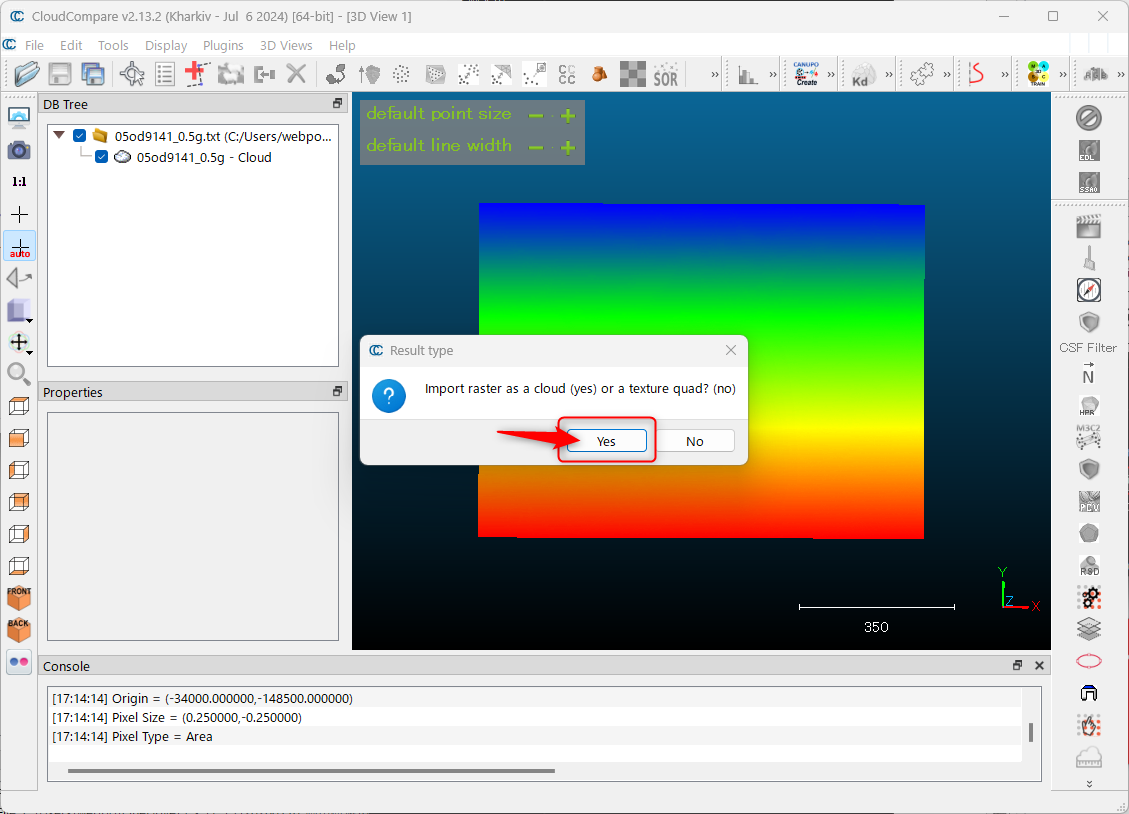
Task: Increase default point size with plus
Action: point(568,116)
